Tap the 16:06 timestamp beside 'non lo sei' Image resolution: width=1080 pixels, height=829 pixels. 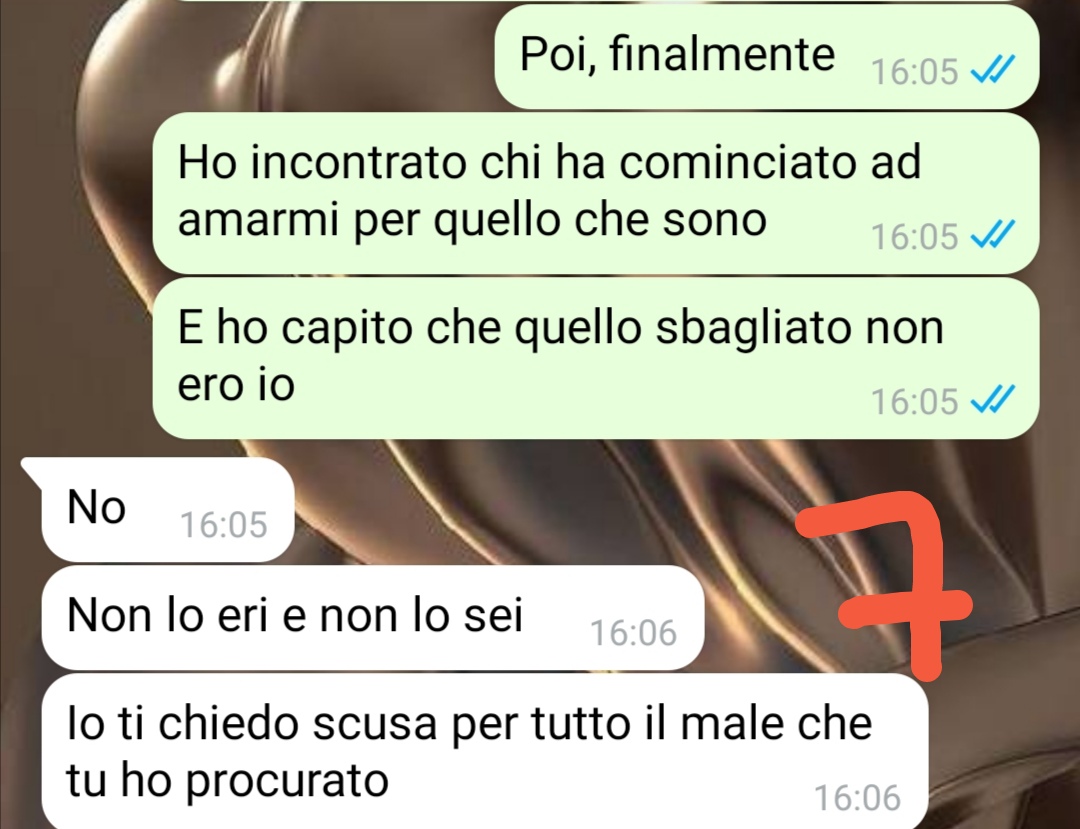pyautogui.click(x=634, y=633)
